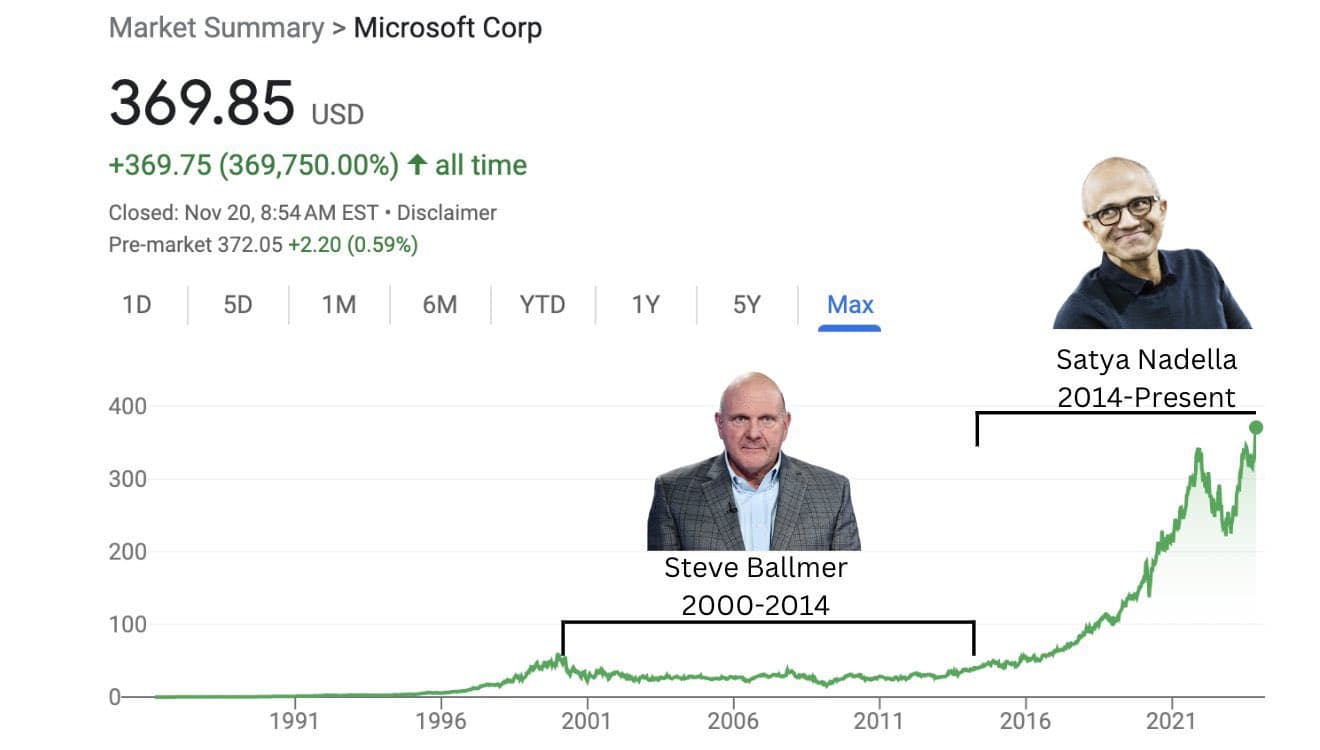Open the Market Summary link
The image size is (1320, 750).
216,28
